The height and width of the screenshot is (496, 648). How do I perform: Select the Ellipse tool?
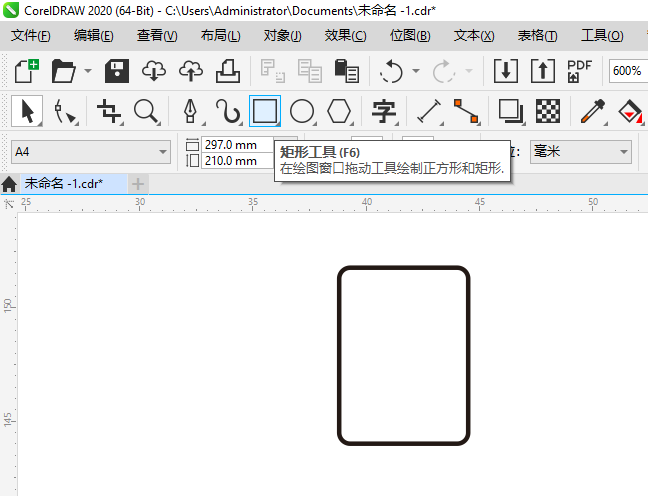tap(302, 111)
